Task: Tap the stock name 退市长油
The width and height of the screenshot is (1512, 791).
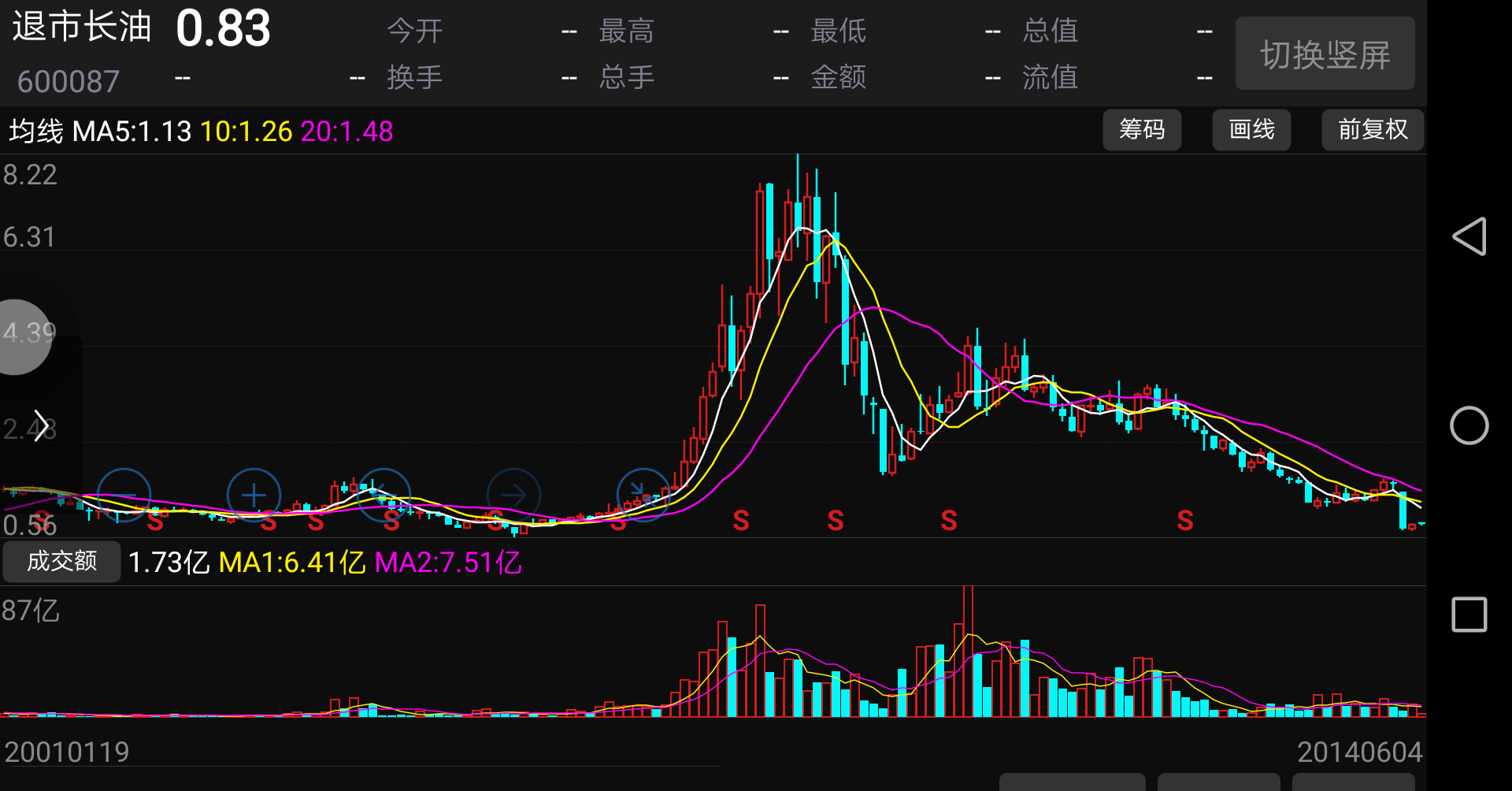Action: (81, 27)
